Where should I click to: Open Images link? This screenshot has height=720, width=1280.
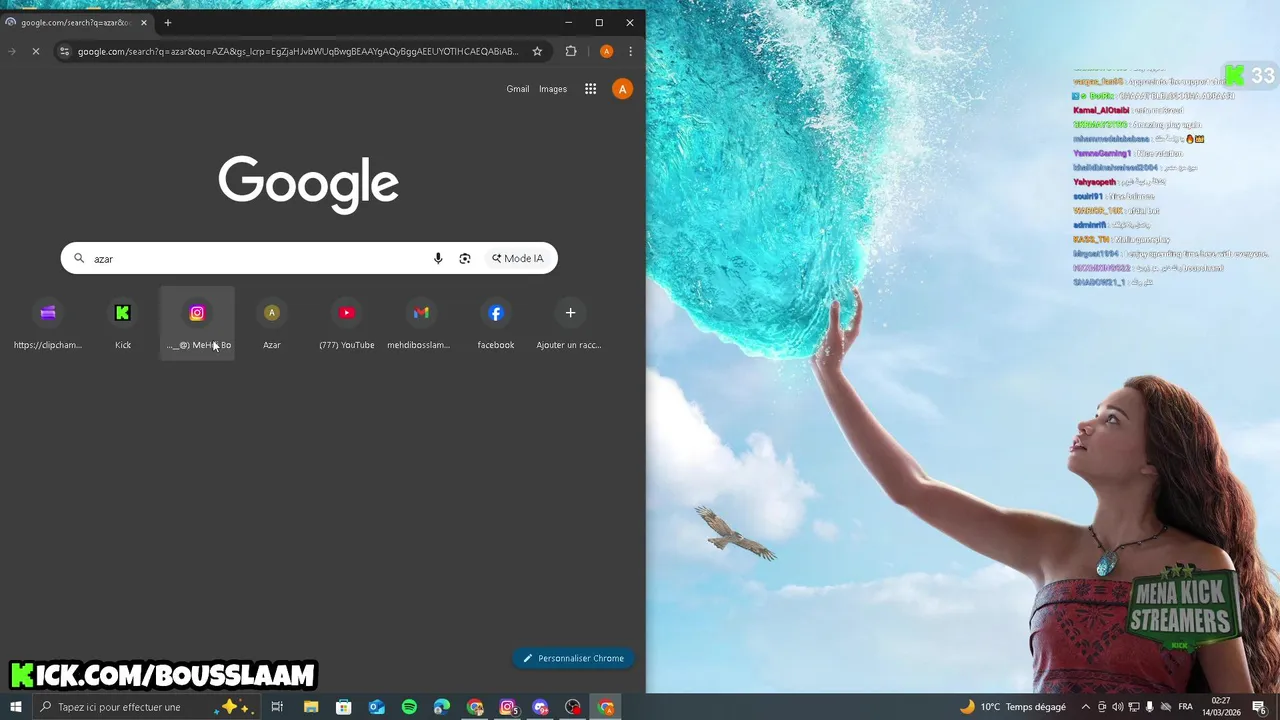(553, 89)
